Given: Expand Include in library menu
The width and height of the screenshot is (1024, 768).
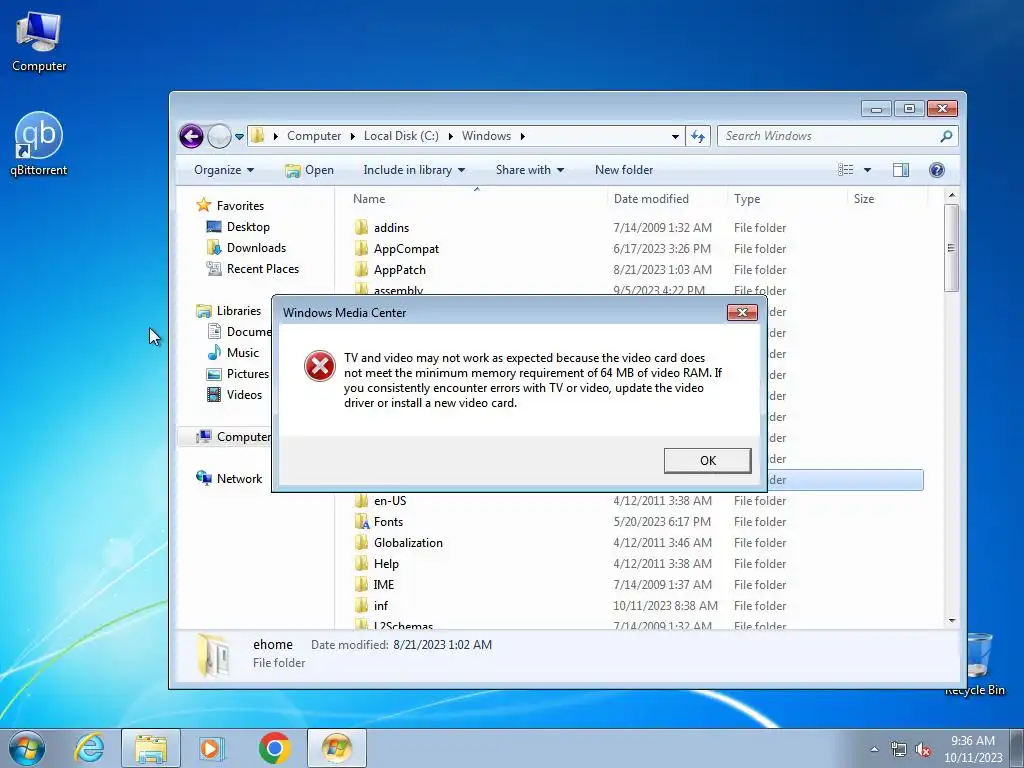Looking at the screenshot, I should tap(414, 170).
